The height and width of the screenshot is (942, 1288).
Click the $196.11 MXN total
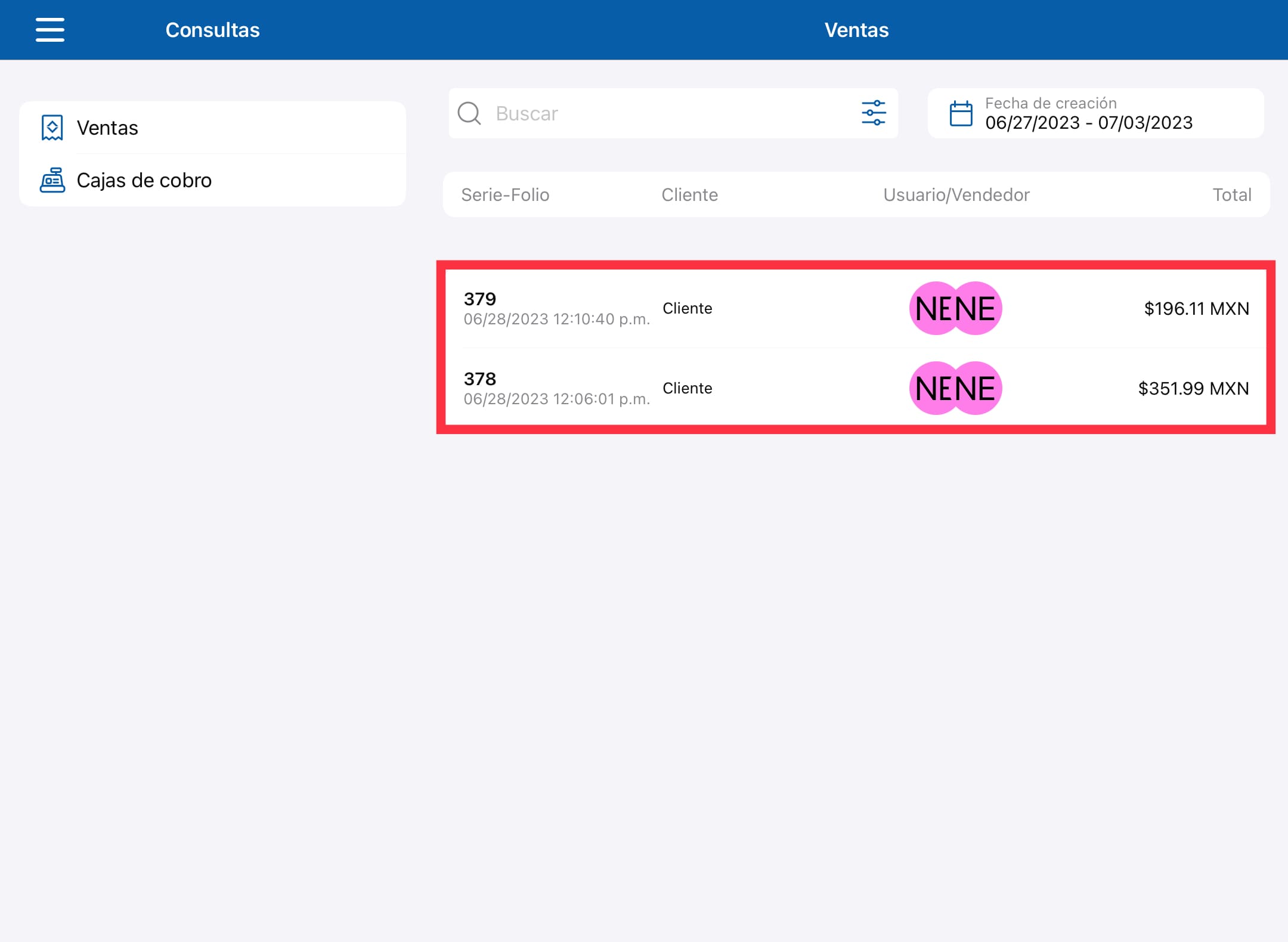pos(1196,308)
